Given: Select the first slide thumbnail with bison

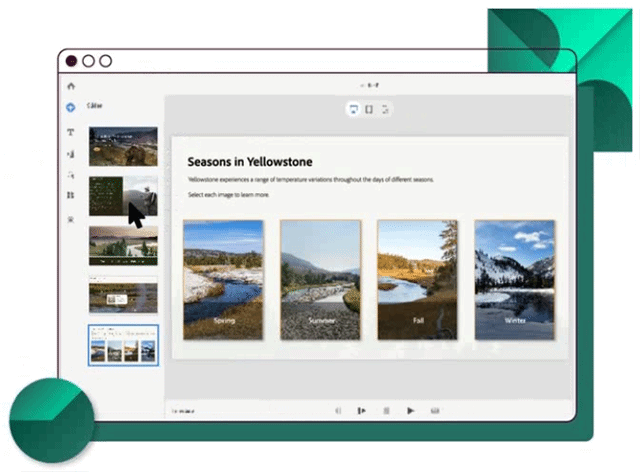Looking at the screenshot, I should [123, 146].
